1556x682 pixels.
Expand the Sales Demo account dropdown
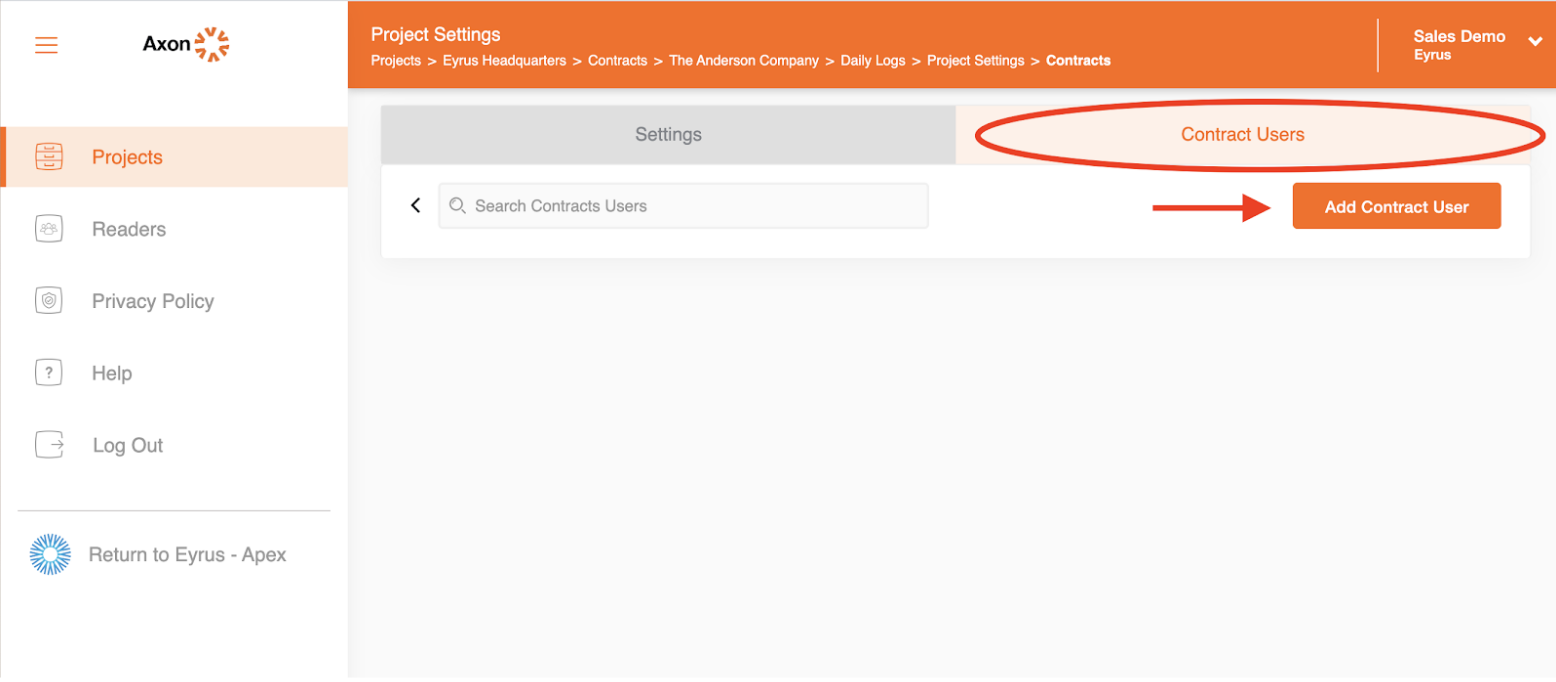[1535, 40]
